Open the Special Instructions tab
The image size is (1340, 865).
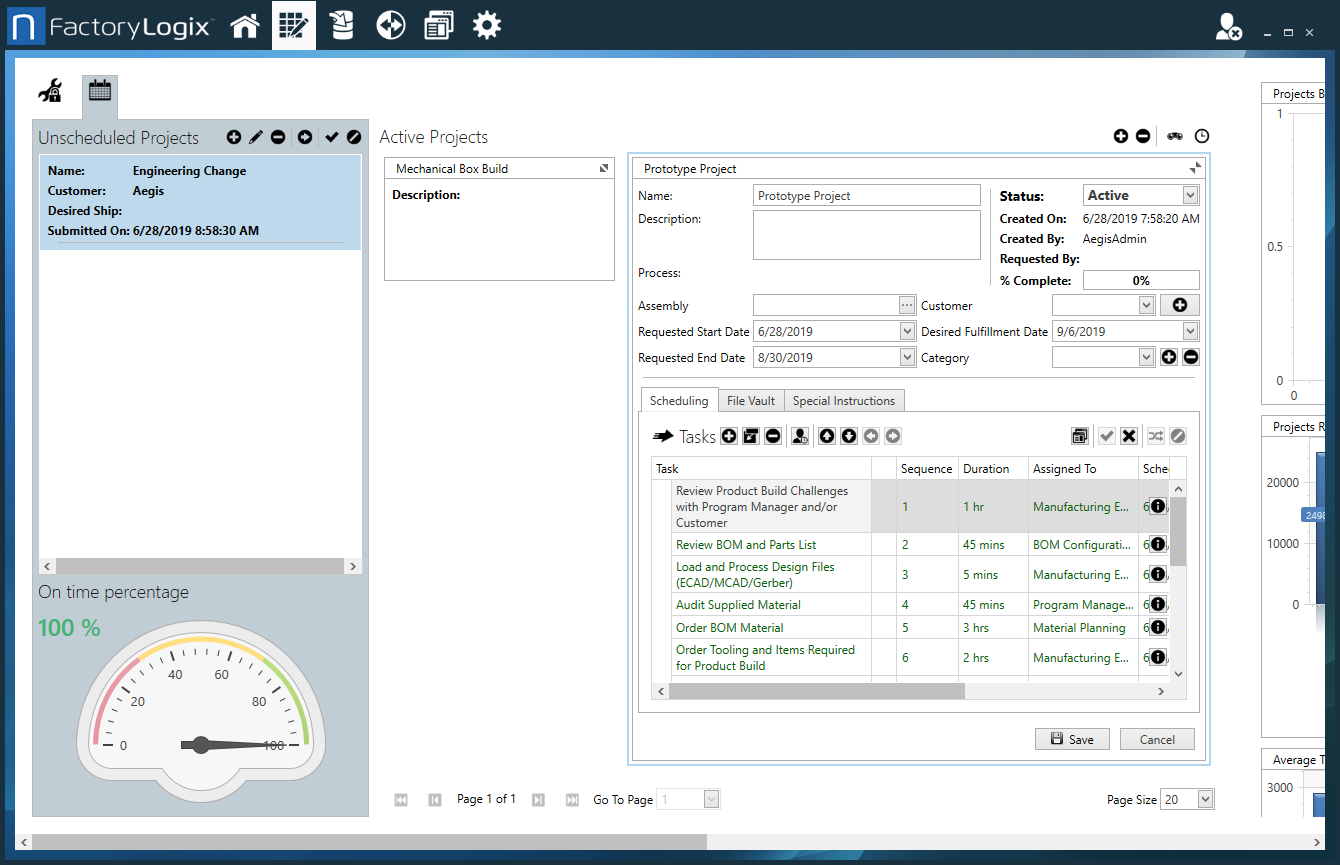tap(844, 400)
